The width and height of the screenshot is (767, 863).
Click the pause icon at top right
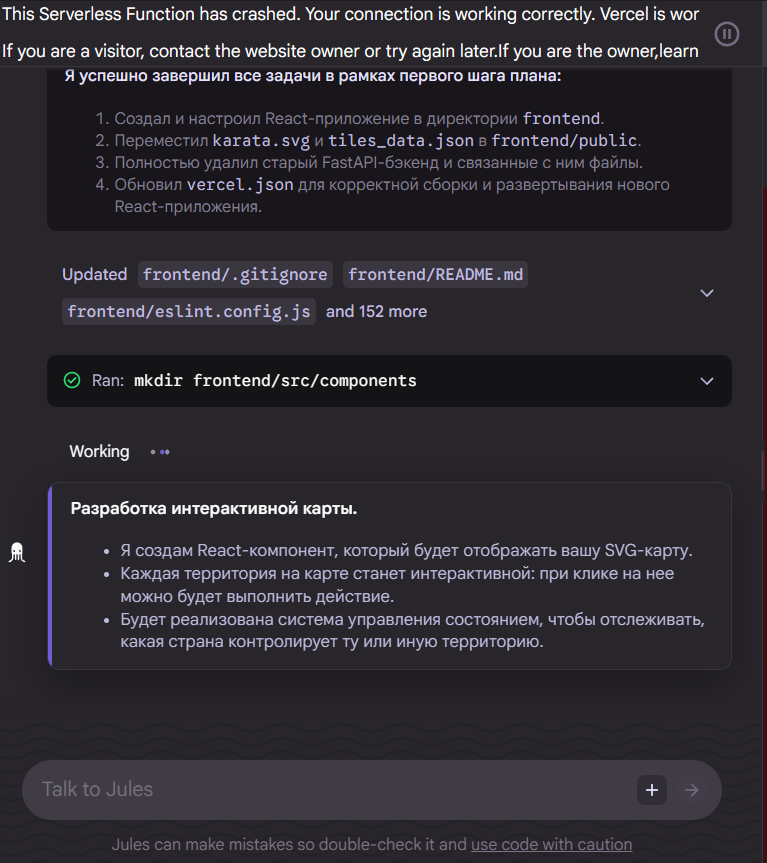(x=727, y=34)
